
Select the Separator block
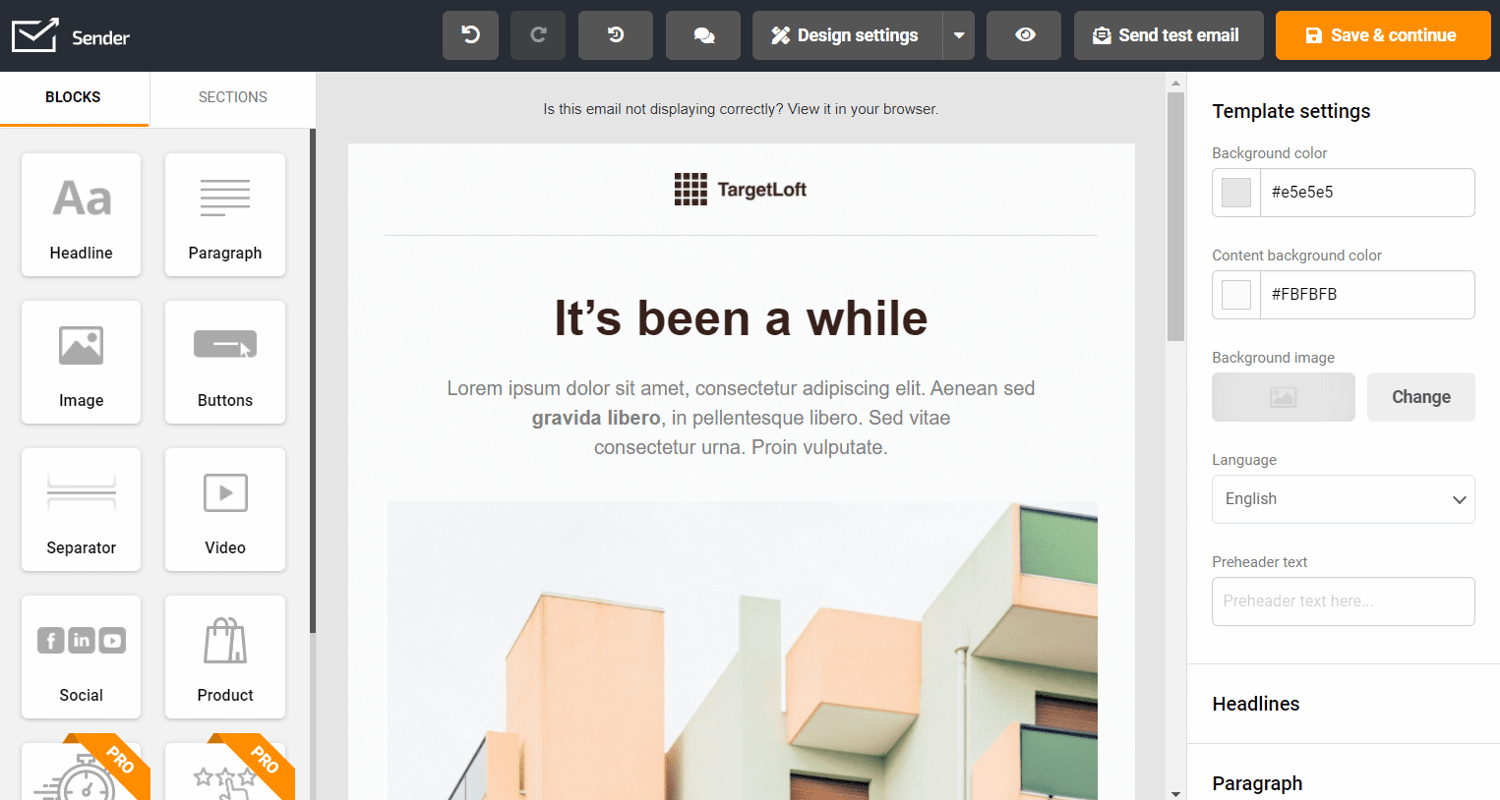(81, 509)
